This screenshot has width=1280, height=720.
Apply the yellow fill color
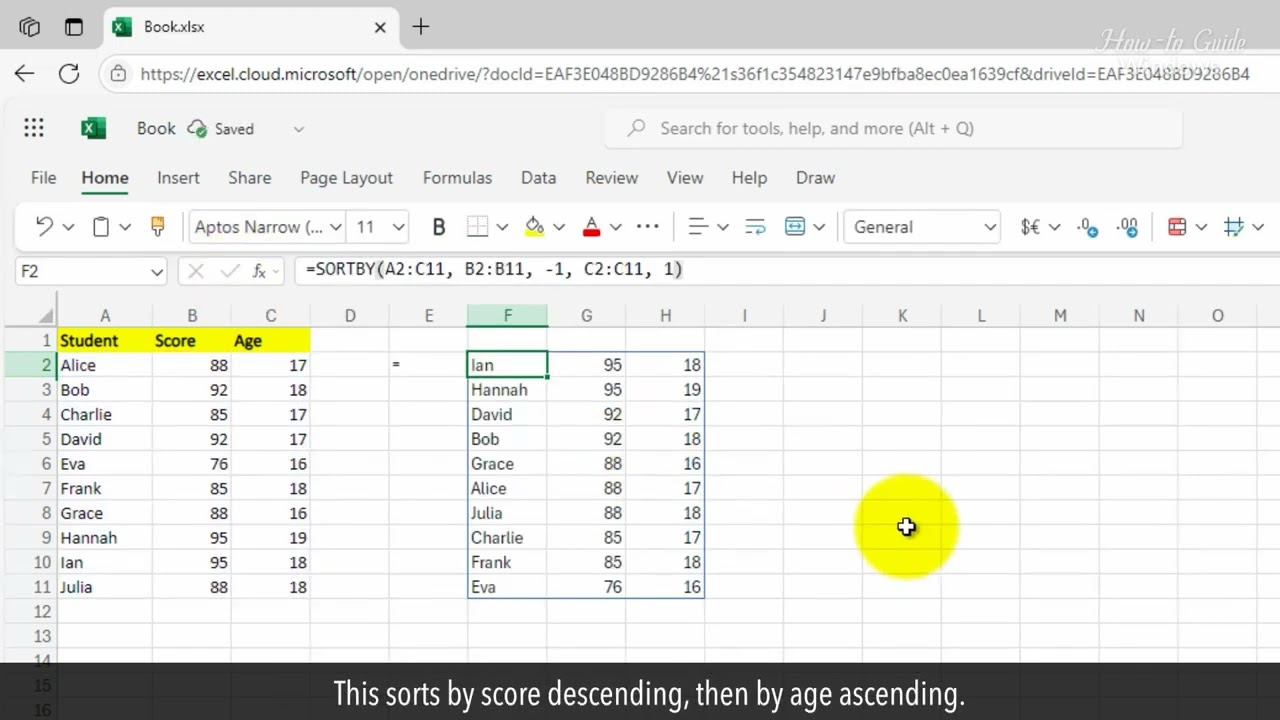[535, 227]
